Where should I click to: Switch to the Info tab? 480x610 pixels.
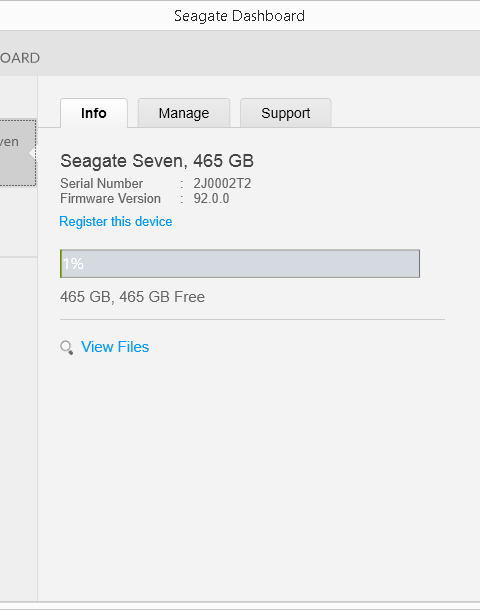click(x=94, y=113)
